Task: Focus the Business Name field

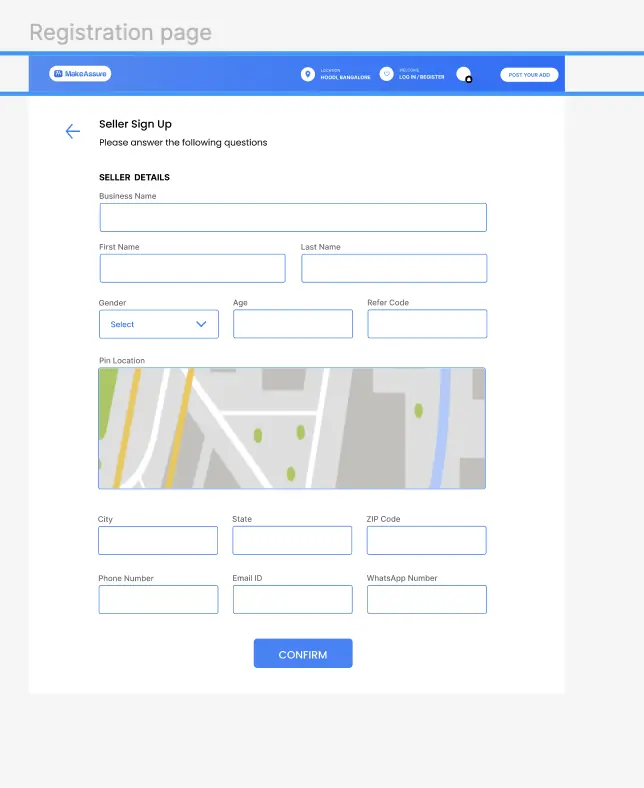Action: tap(293, 218)
